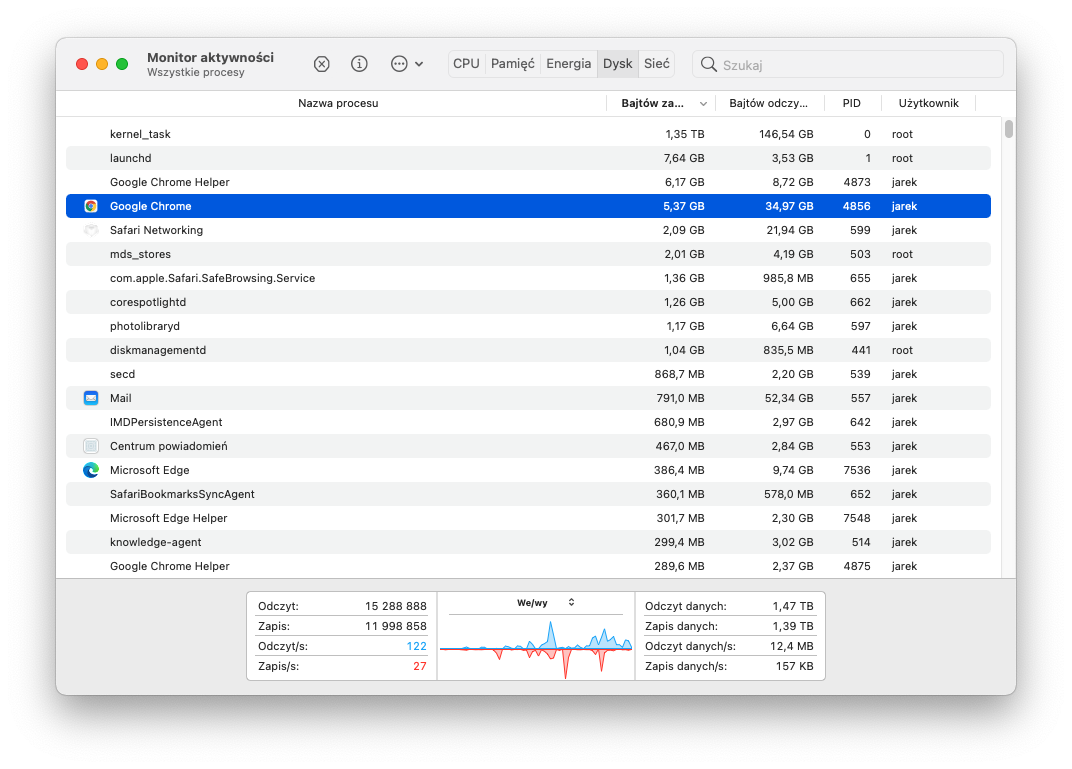Select com.apple.Safari.SafeBrowsing.Service row
This screenshot has height=769, width=1072.
[x=528, y=278]
